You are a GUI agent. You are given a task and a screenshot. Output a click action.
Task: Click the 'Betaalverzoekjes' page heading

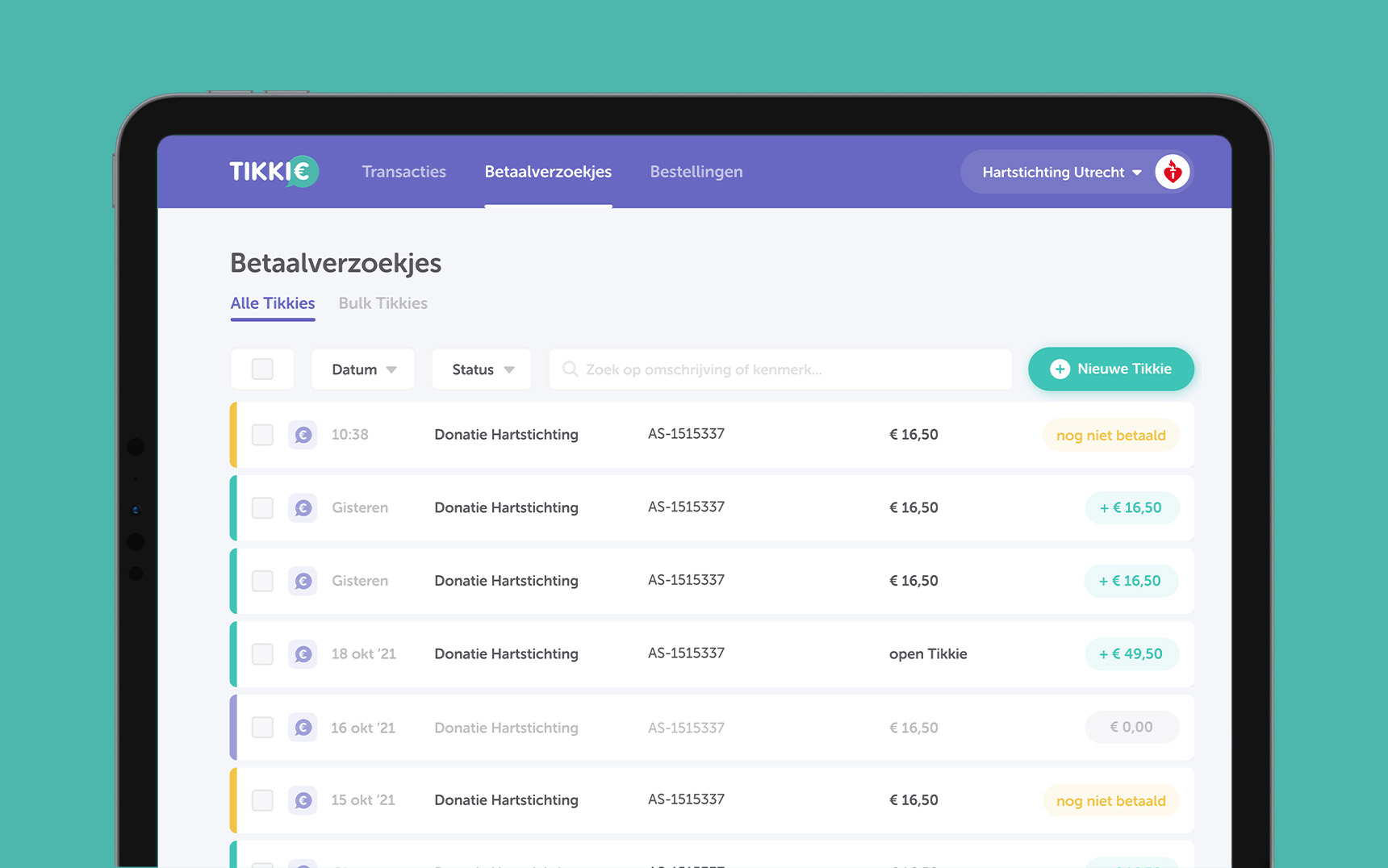[336, 263]
